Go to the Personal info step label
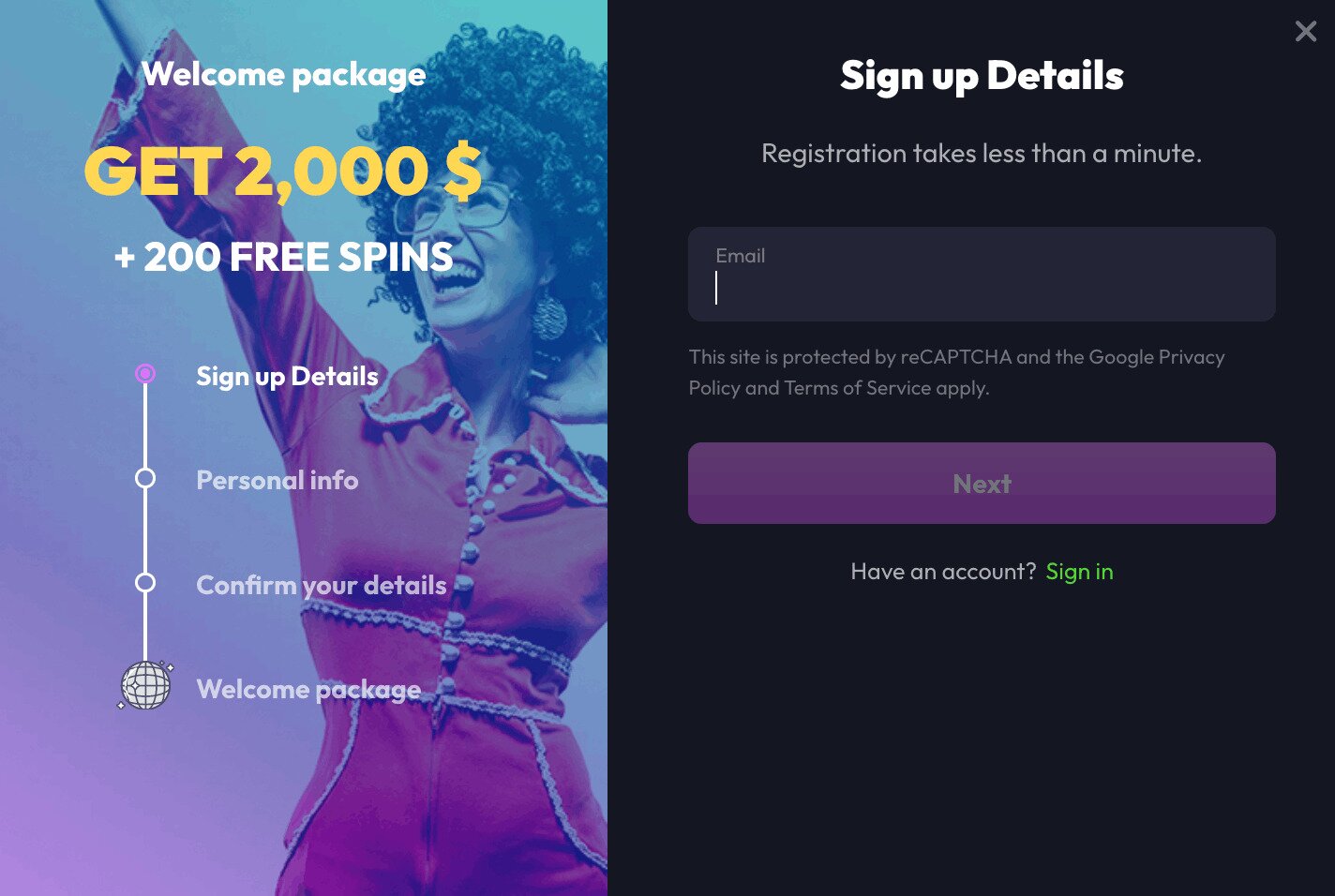Viewport: 1335px width, 896px height. click(277, 481)
